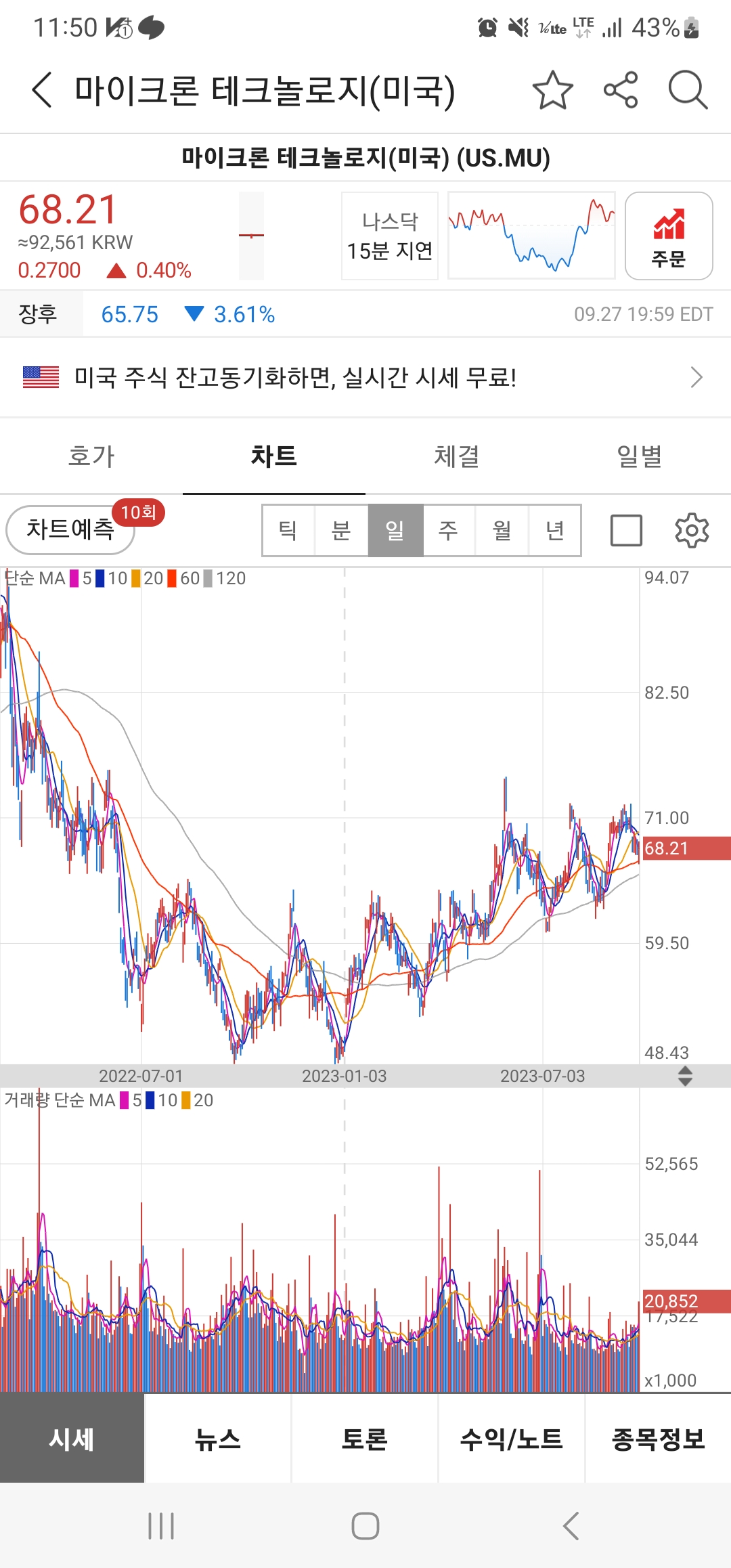Tap the alarm status bar icon
Image resolution: width=731 pixels, height=1568 pixels.
pos(487,28)
